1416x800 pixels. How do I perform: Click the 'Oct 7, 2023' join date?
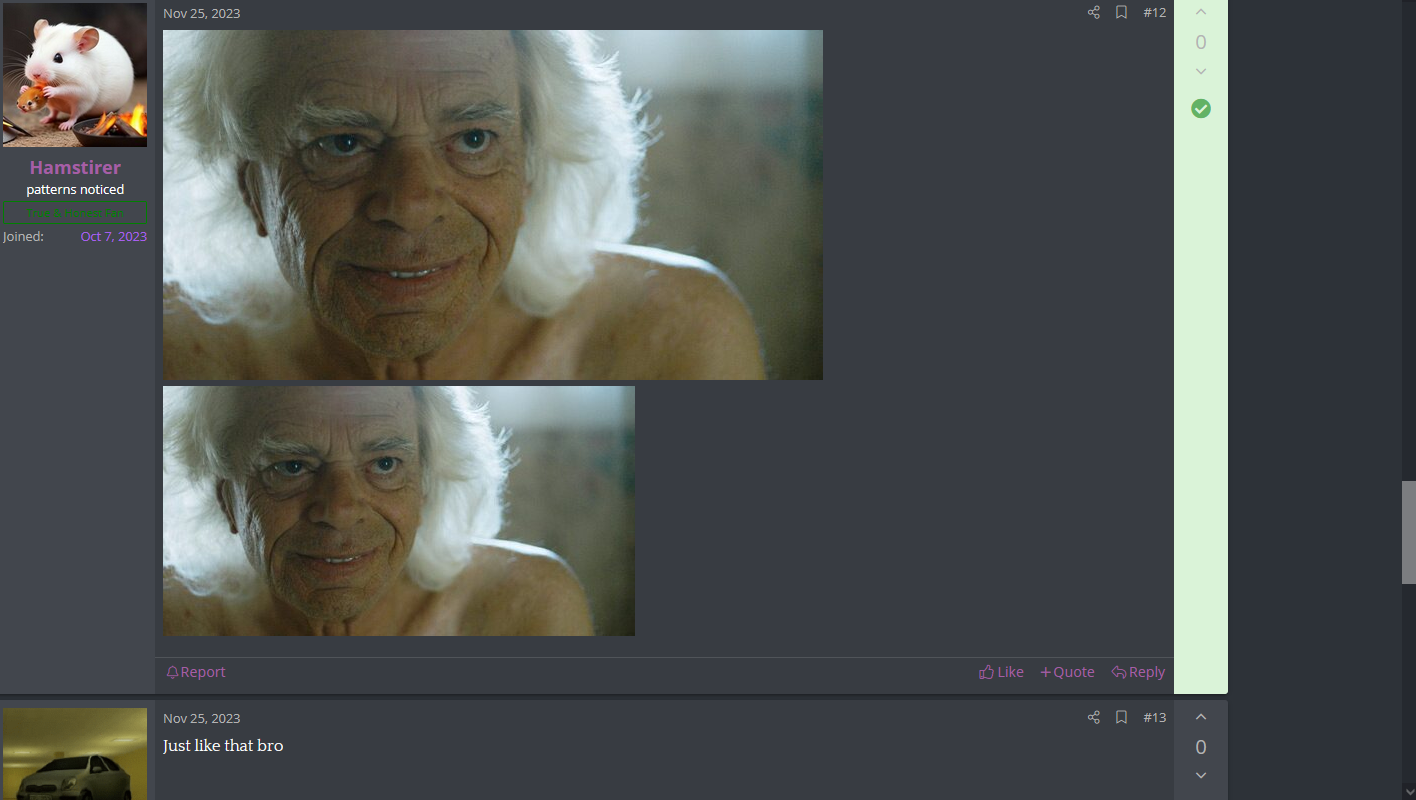click(x=114, y=236)
